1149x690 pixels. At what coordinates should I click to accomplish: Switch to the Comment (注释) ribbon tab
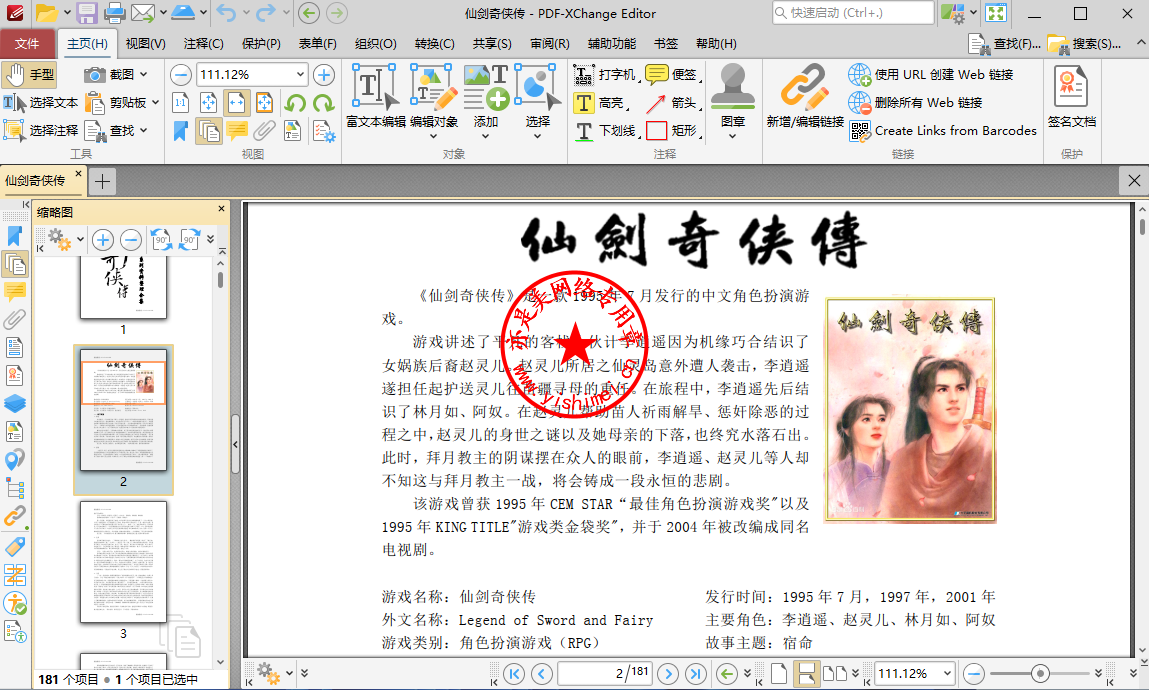coord(204,44)
